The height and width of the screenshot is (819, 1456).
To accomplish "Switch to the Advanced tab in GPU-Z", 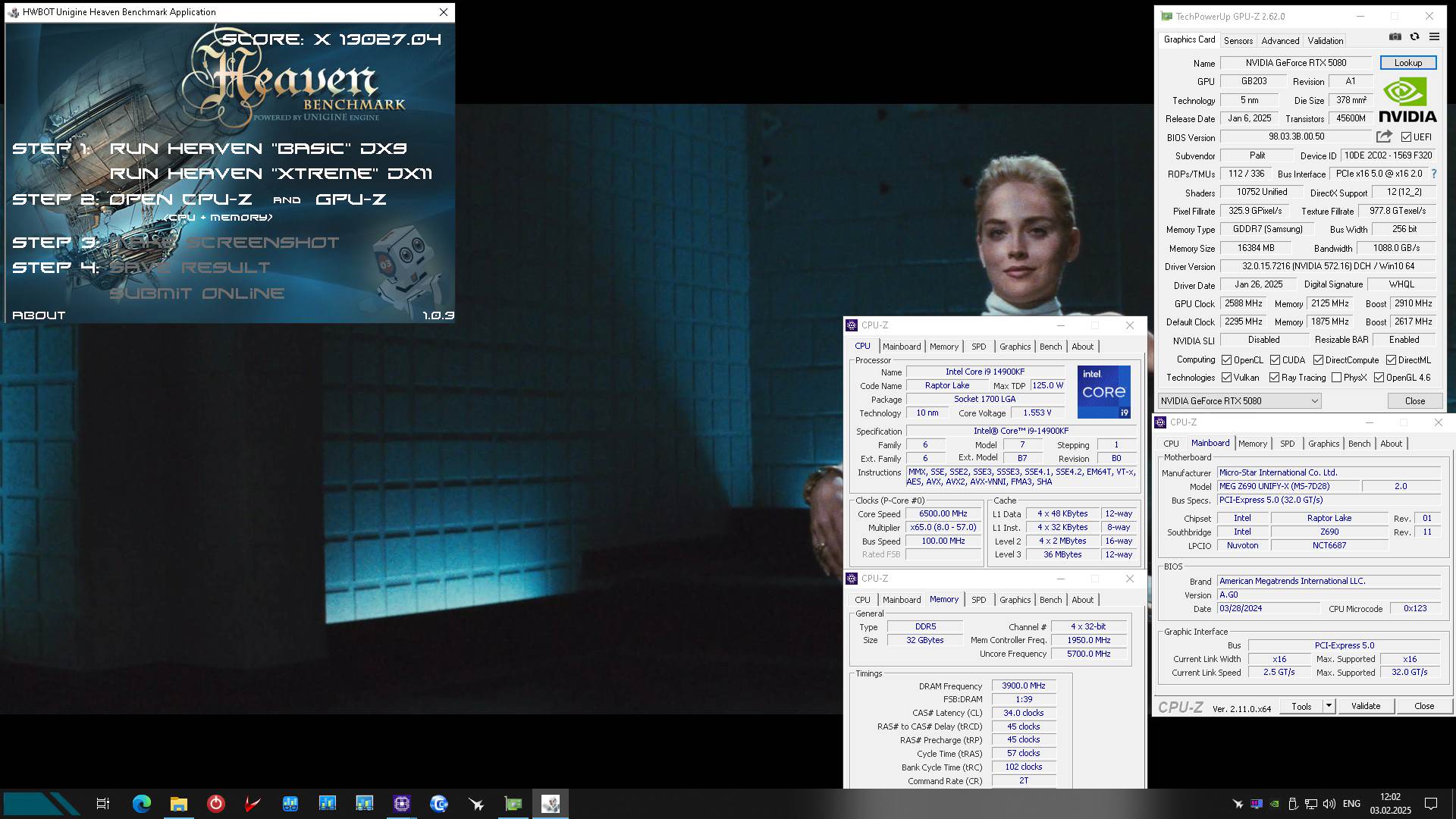I will click(x=1280, y=41).
